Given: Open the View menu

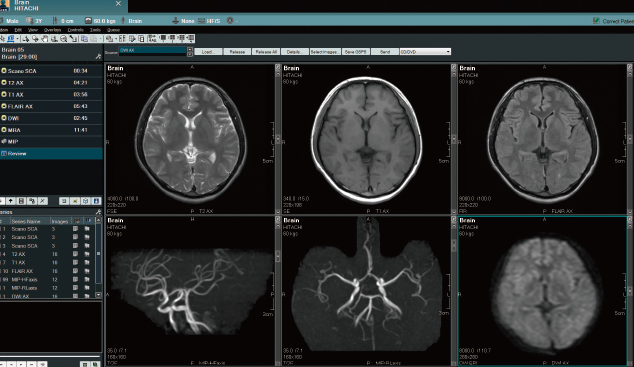Looking at the screenshot, I should point(33,30).
